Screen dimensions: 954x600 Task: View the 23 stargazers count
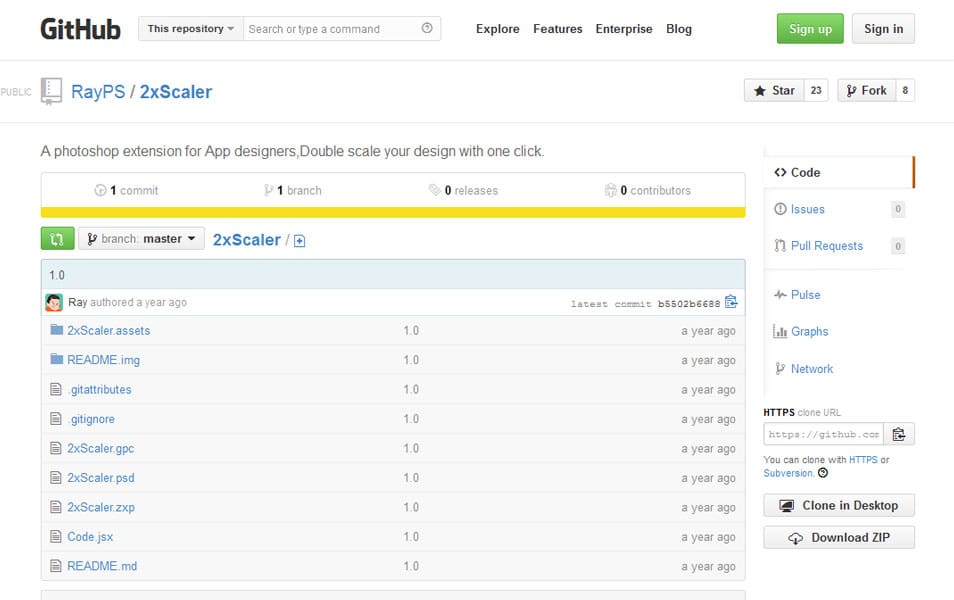pyautogui.click(x=816, y=91)
